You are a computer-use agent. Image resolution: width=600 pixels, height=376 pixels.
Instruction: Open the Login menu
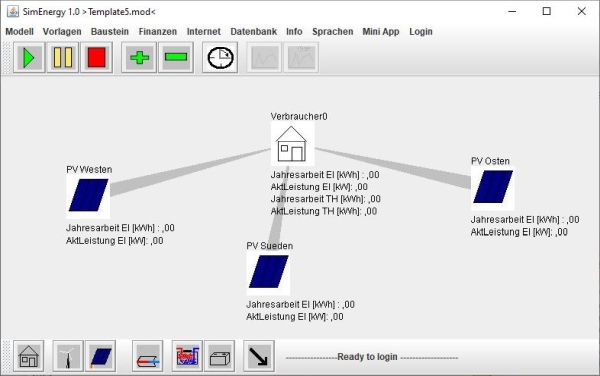(421, 32)
